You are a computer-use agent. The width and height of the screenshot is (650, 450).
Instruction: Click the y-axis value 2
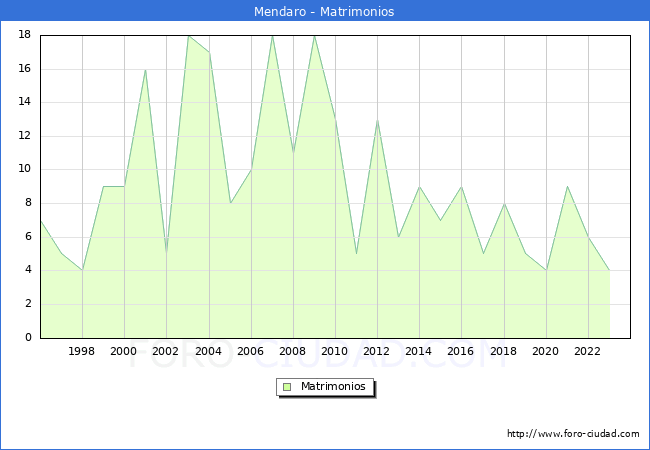point(28,304)
